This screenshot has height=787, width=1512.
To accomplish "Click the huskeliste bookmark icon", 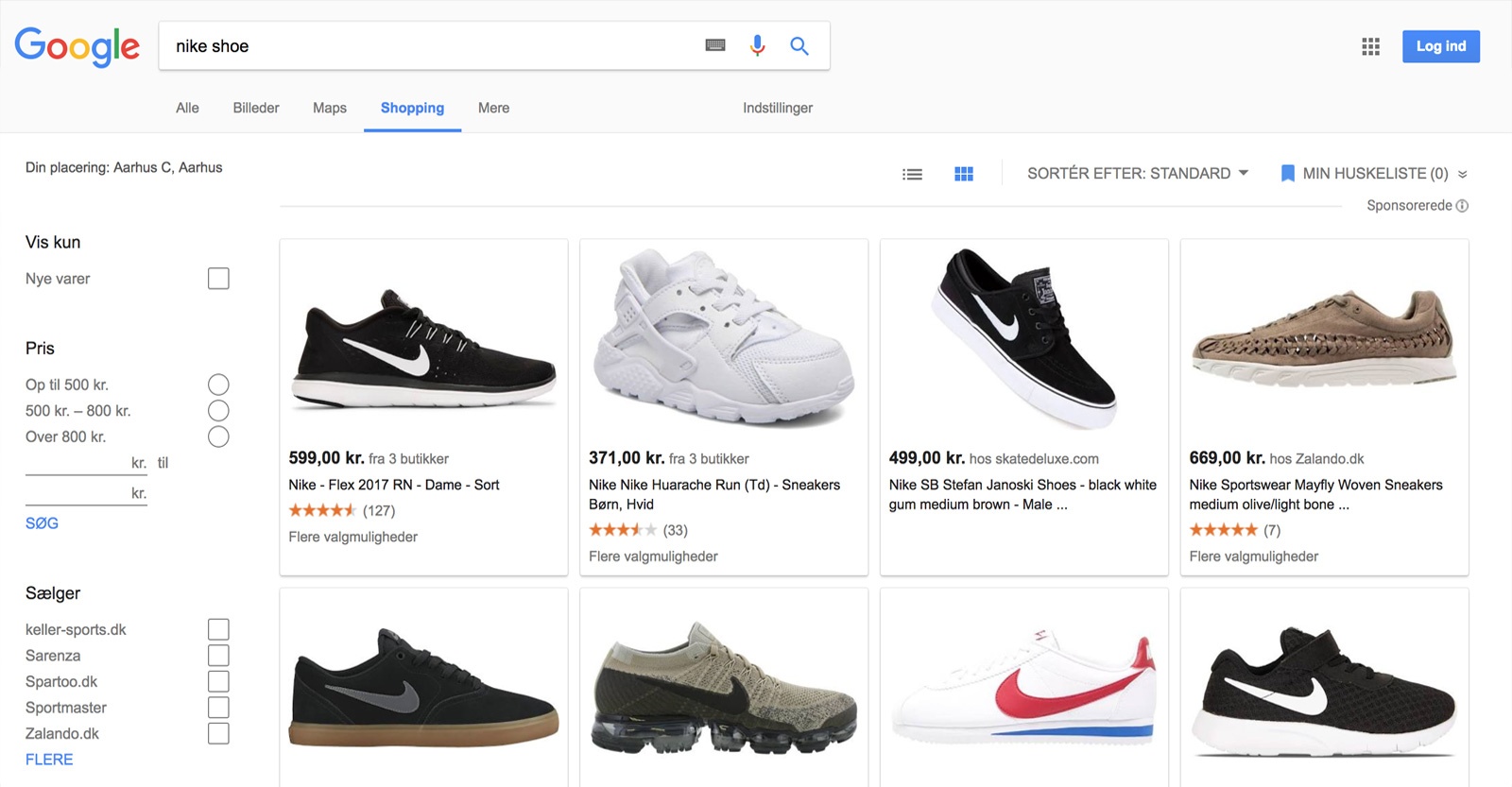I will (x=1287, y=173).
